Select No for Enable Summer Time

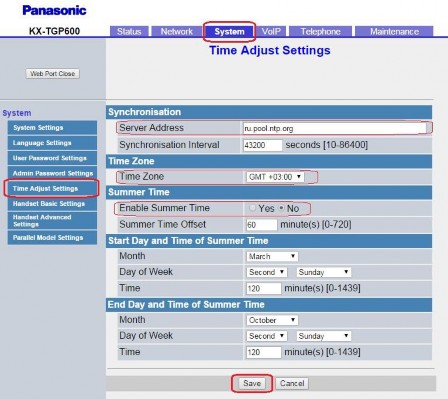pos(281,208)
